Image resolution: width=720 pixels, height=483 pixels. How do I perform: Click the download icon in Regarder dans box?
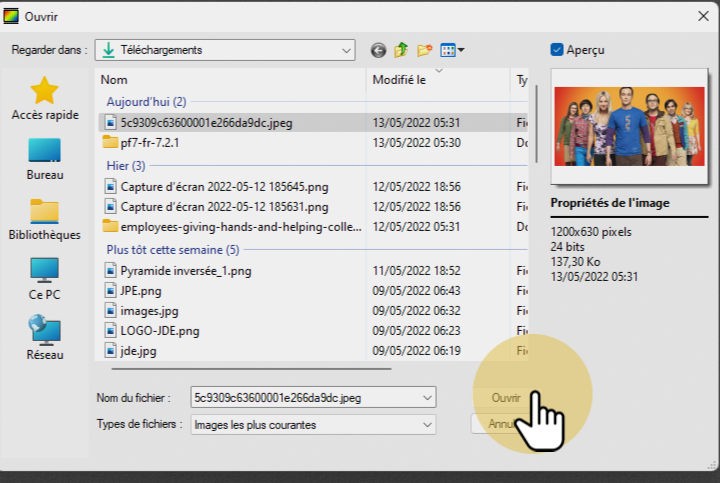point(108,50)
